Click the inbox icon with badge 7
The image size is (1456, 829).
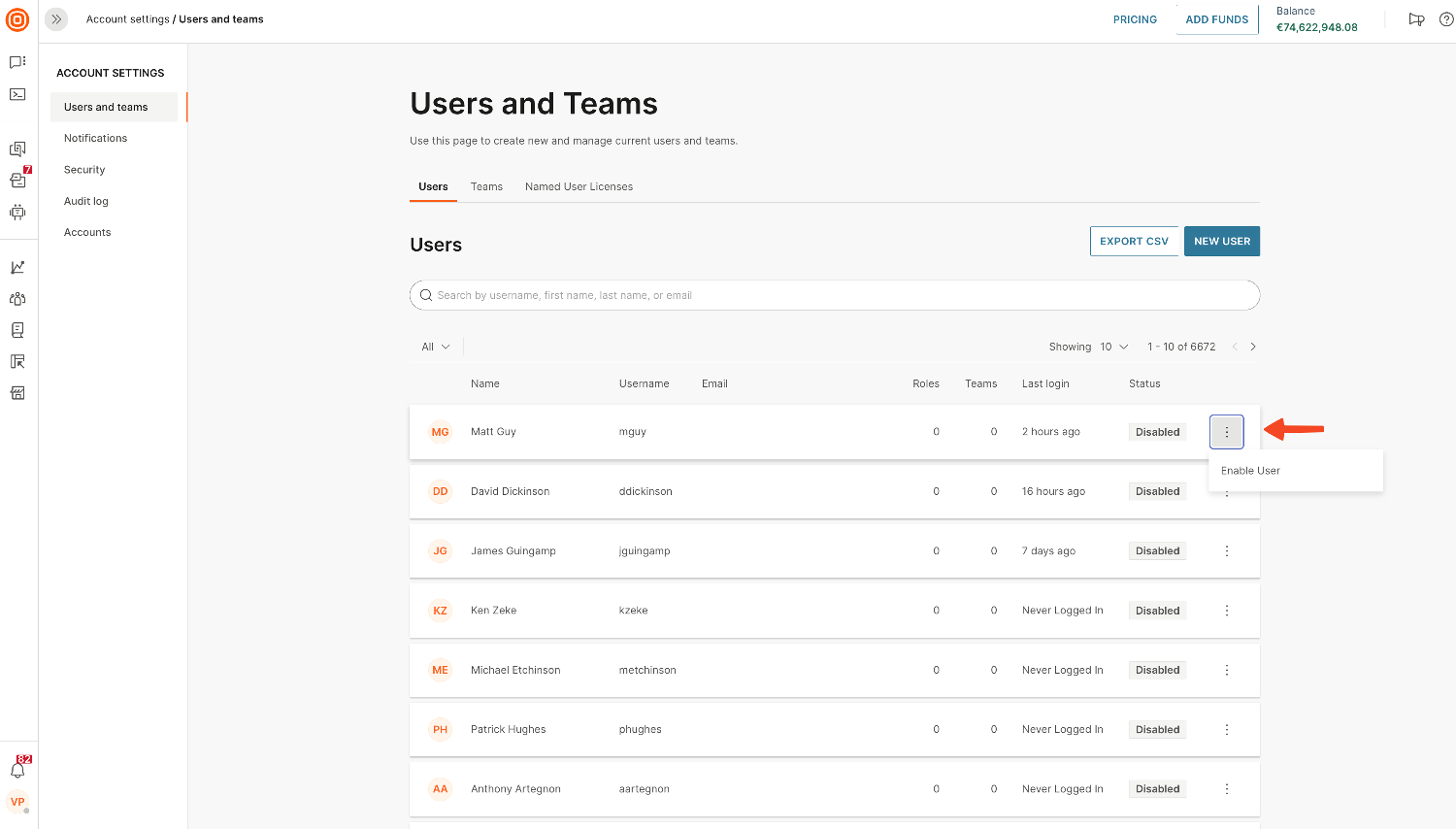[x=17, y=181]
